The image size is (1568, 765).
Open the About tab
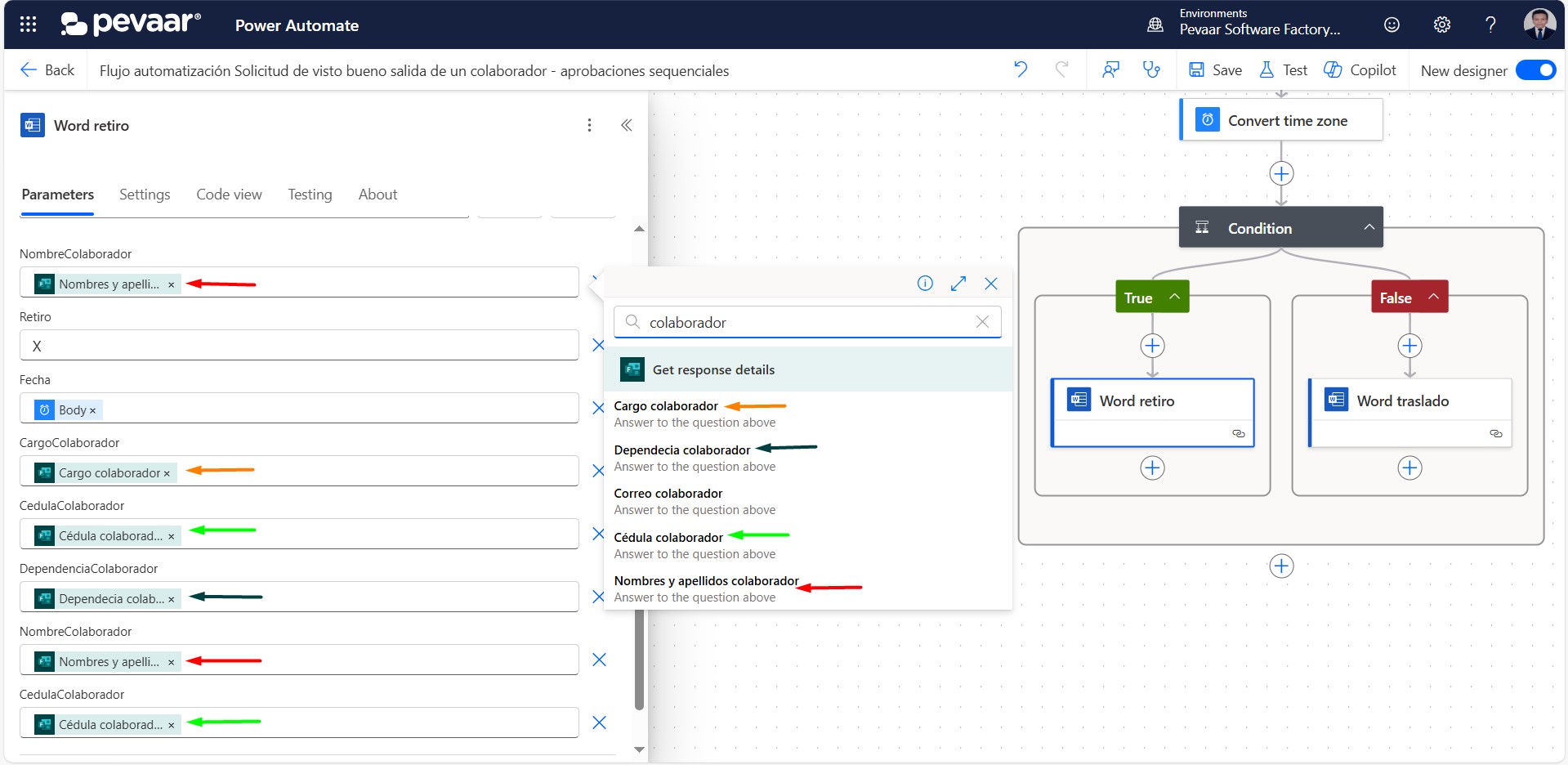click(377, 195)
